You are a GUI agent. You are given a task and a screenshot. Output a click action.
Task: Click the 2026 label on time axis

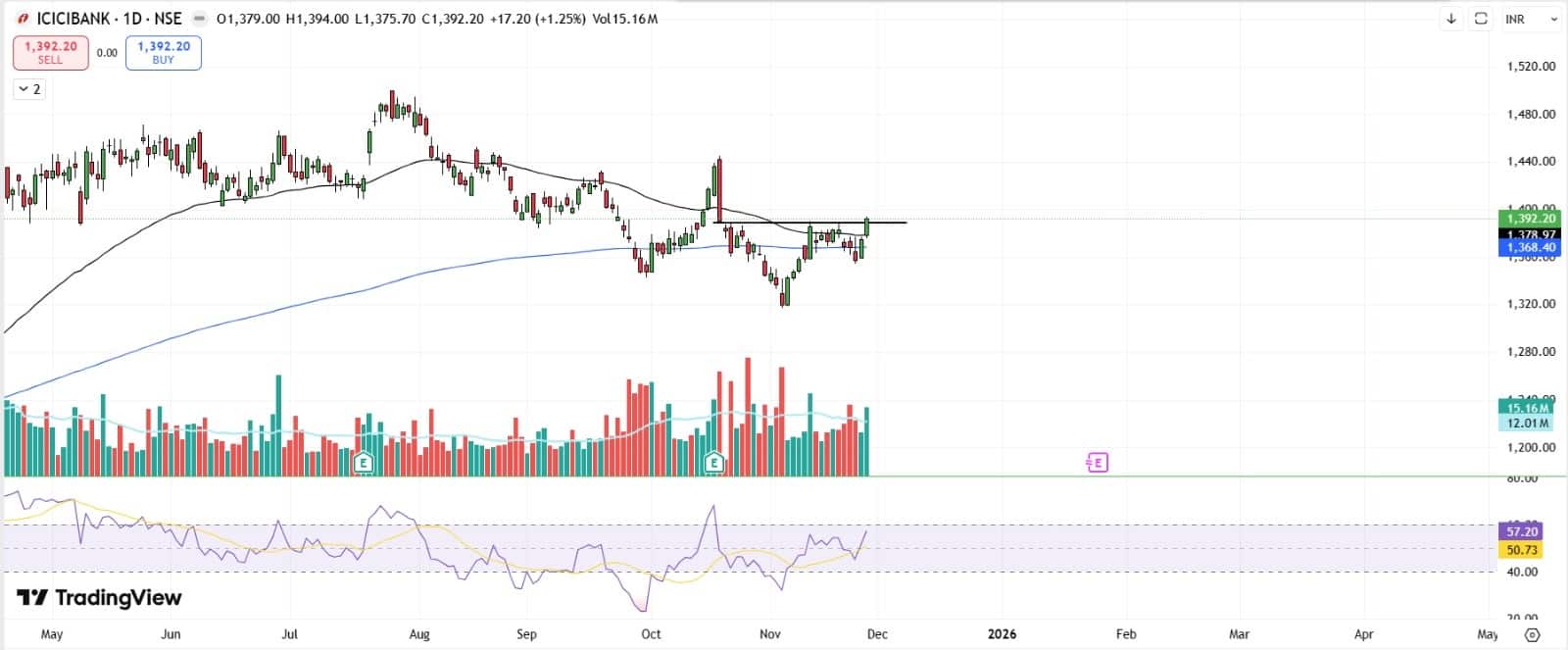(1002, 634)
